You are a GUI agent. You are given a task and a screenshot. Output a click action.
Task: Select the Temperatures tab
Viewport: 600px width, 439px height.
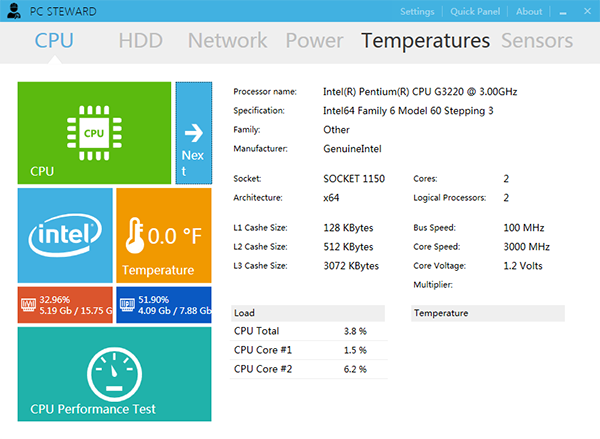click(x=426, y=41)
